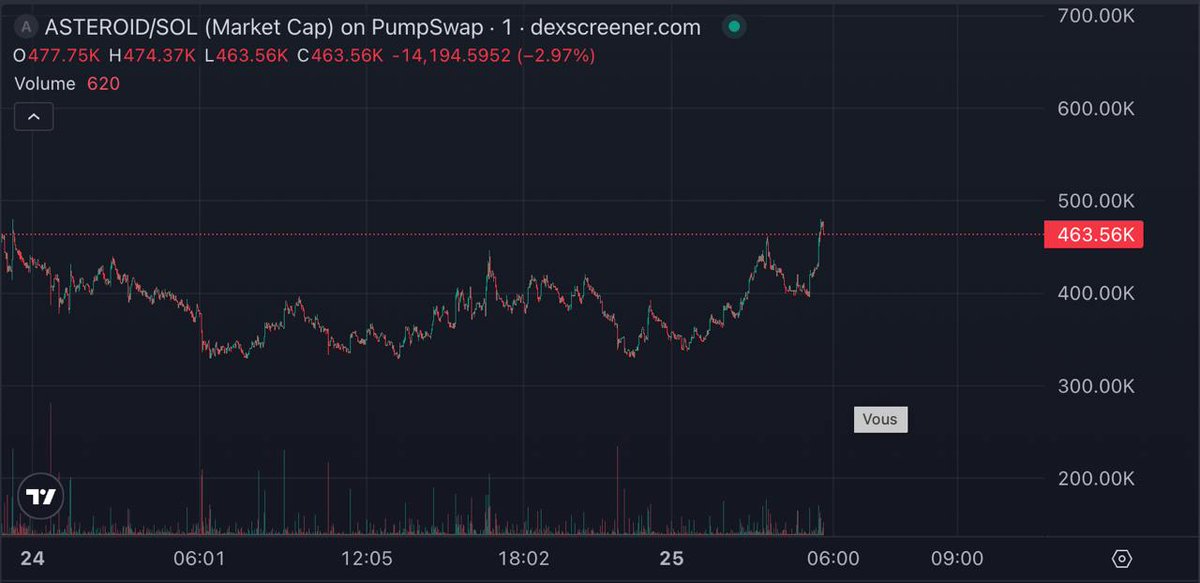The height and width of the screenshot is (583, 1200).
Task: Open chart settings hexagon icon
Action: (x=1121, y=558)
